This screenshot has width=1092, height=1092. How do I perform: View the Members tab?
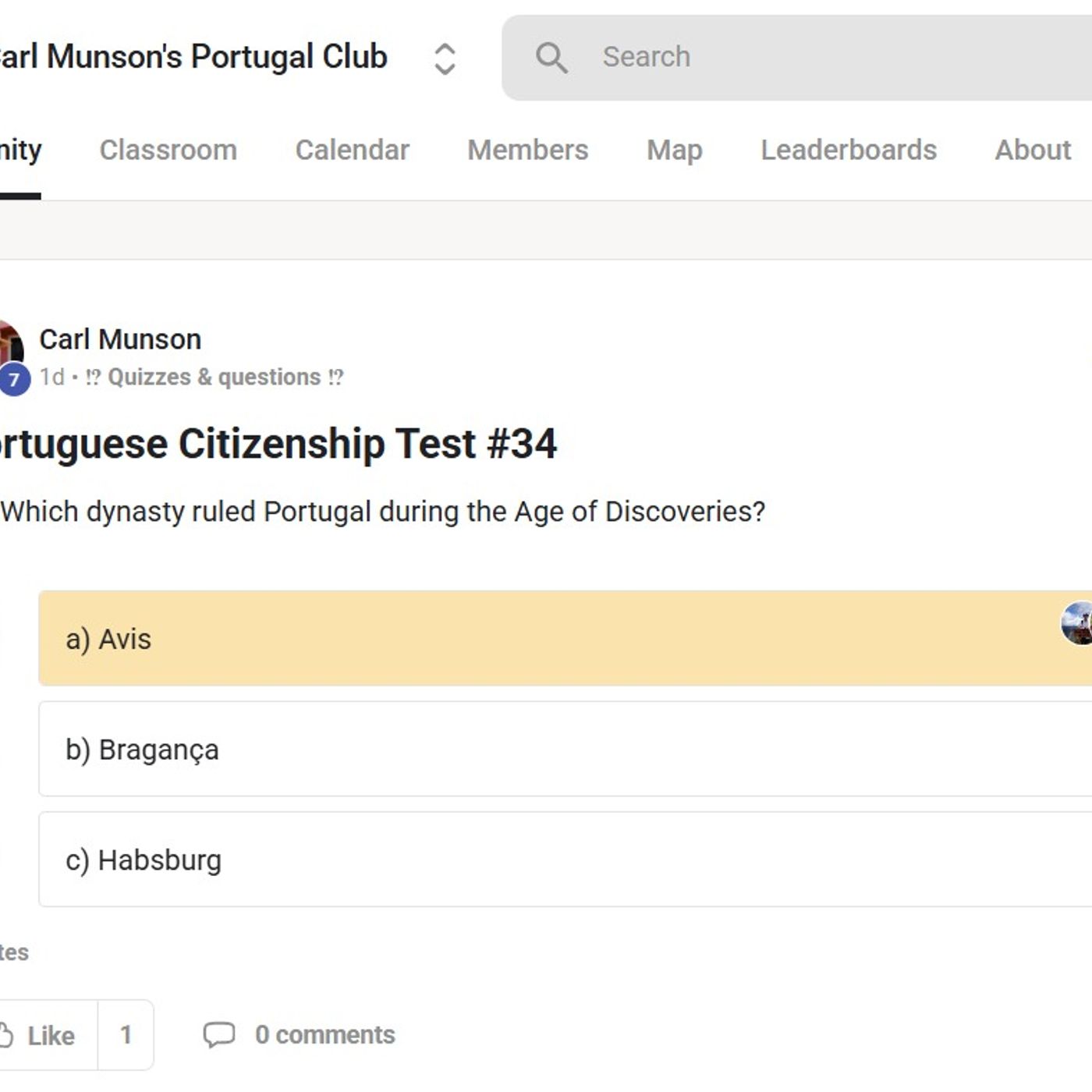pyautogui.click(x=528, y=150)
